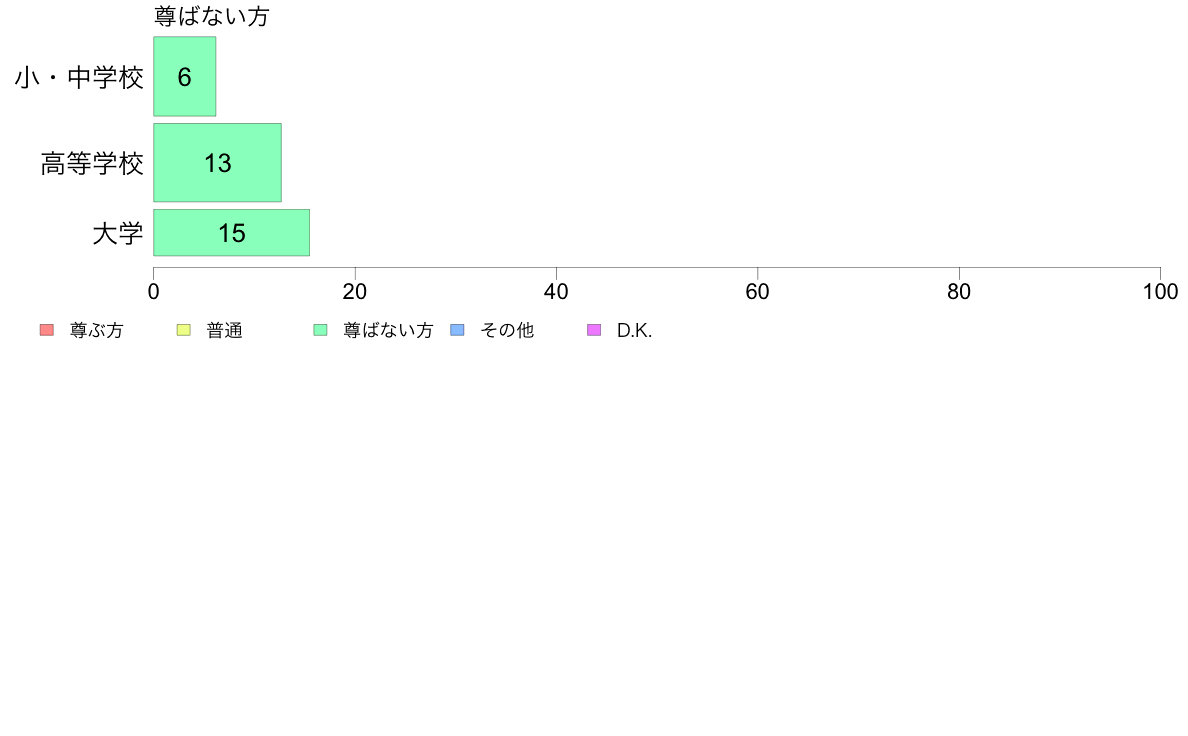Click the blue その他 legend swatch
The width and height of the screenshot is (1188, 736).
point(458,330)
